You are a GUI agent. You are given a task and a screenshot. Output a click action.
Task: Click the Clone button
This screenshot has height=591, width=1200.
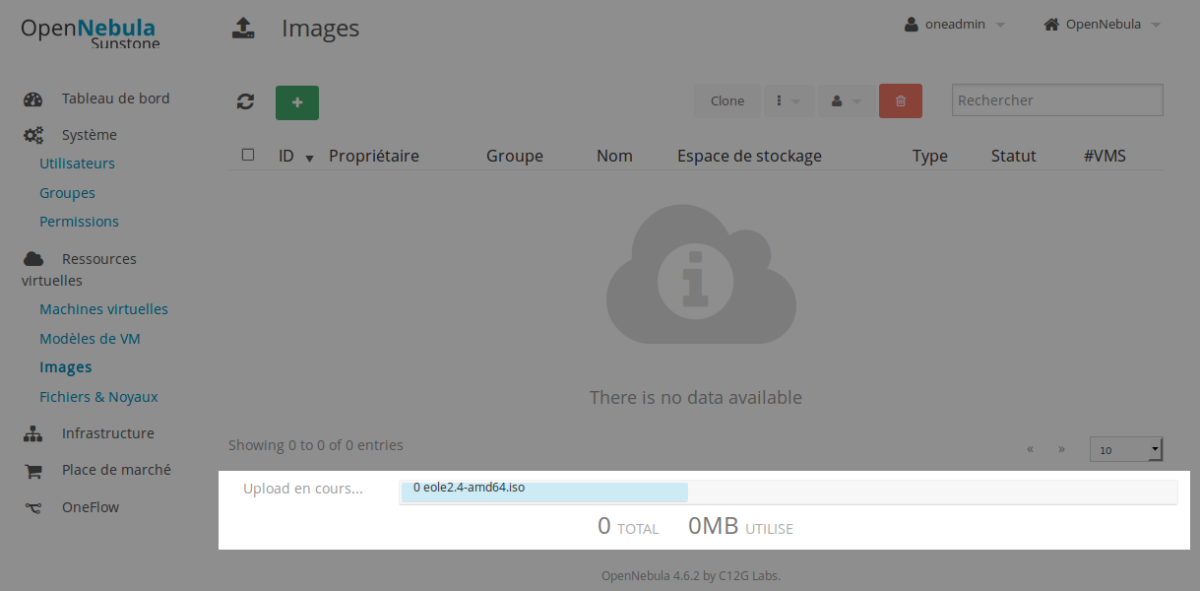(x=727, y=101)
